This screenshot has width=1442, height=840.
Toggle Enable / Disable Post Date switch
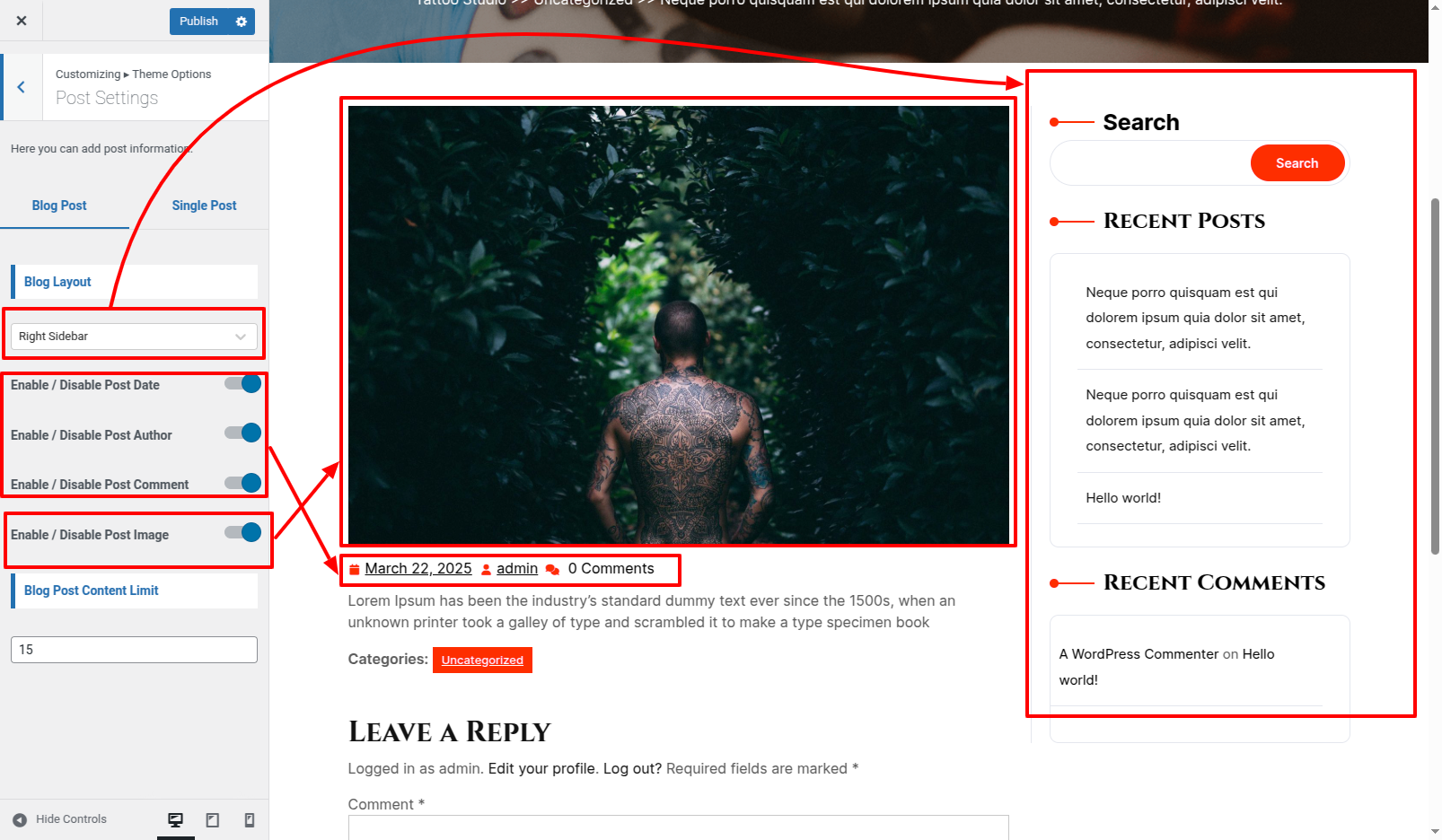click(242, 384)
